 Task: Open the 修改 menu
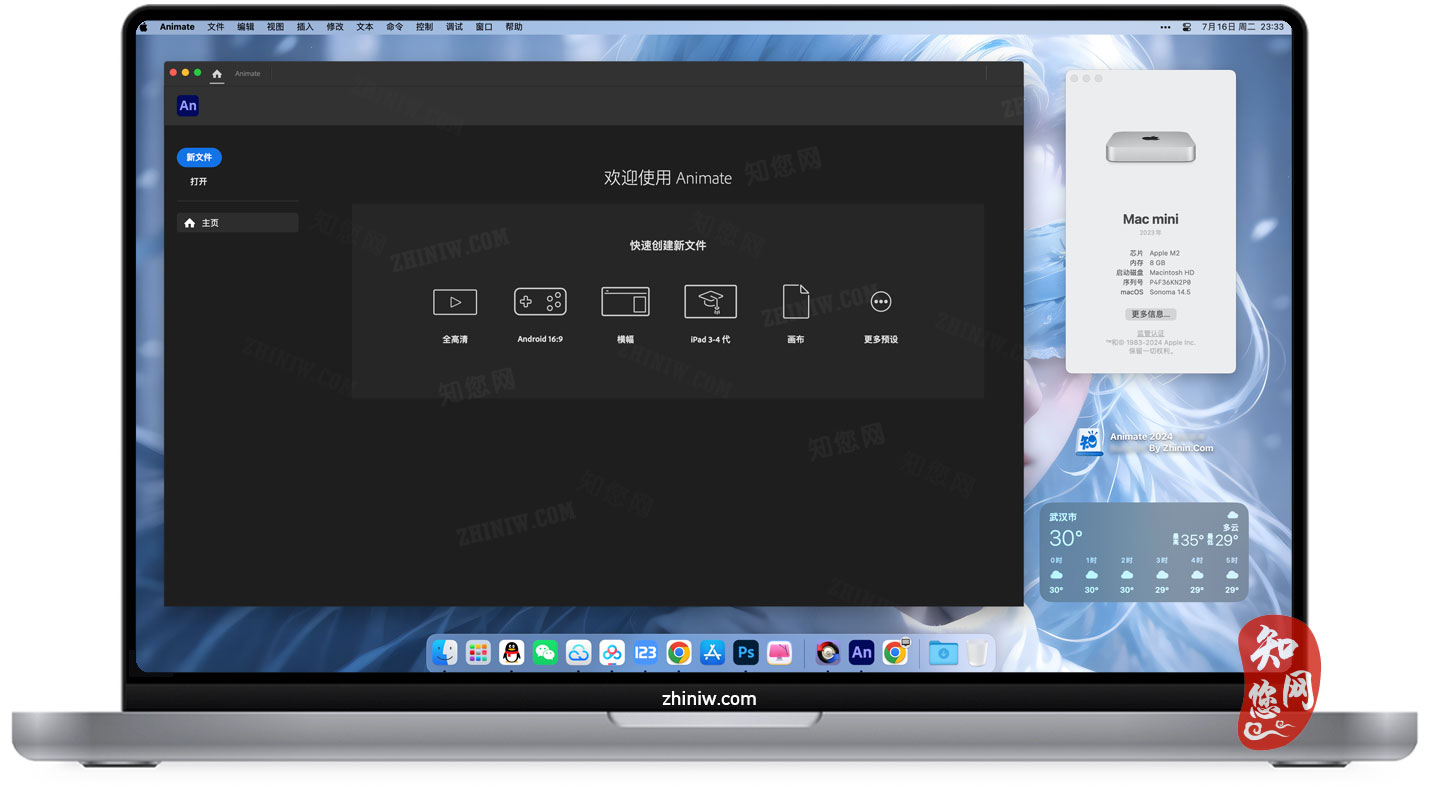coord(335,27)
